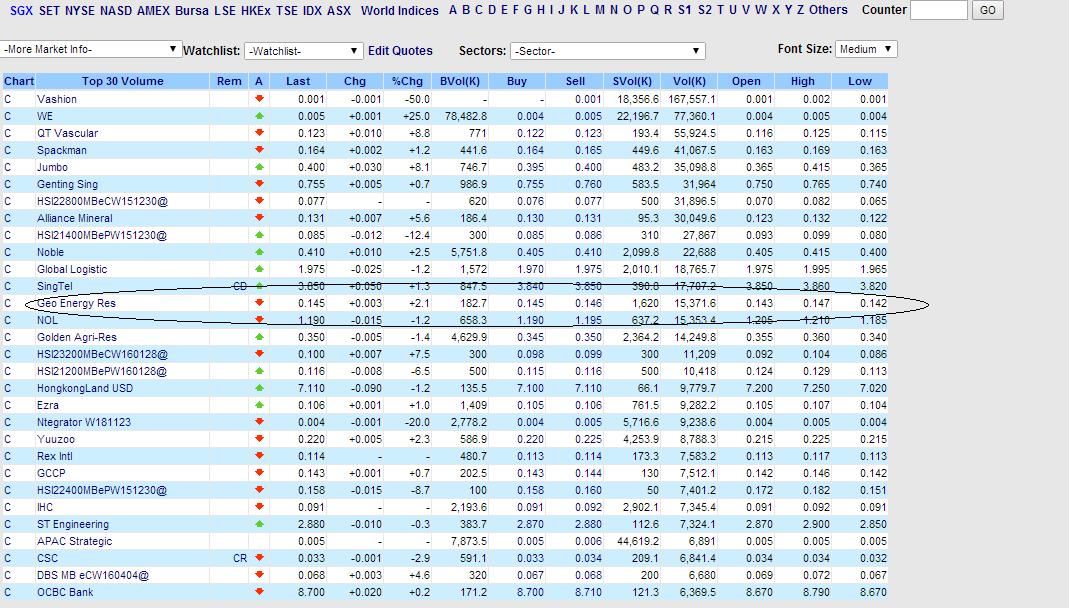The image size is (1069, 608).
Task: Filter counters by S1
Action: tap(684, 10)
